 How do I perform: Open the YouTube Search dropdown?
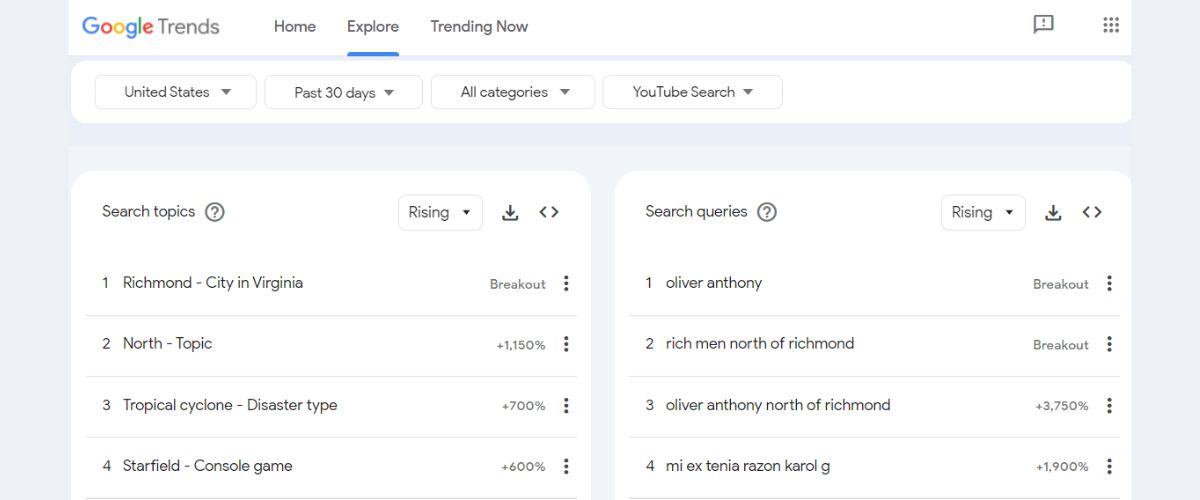pos(692,92)
